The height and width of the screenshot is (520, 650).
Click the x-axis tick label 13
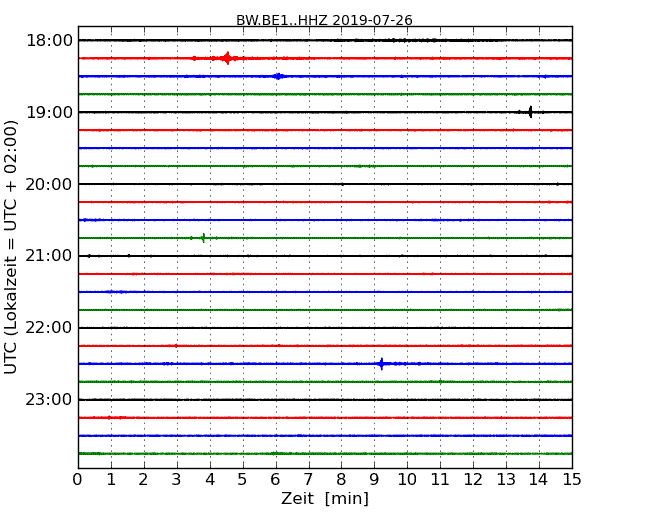point(506,480)
